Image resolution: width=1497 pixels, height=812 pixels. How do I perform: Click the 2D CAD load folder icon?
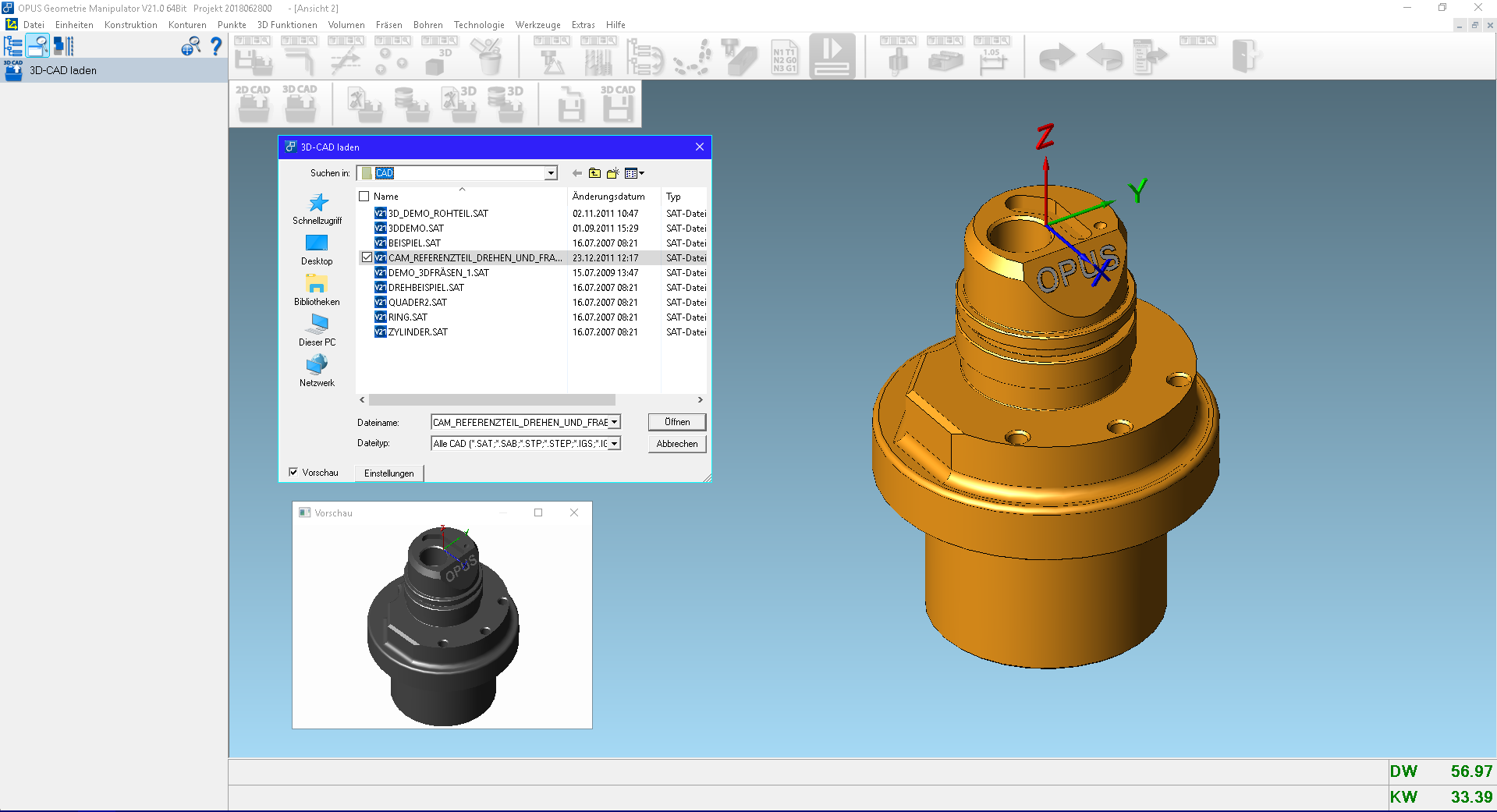pyautogui.click(x=253, y=104)
